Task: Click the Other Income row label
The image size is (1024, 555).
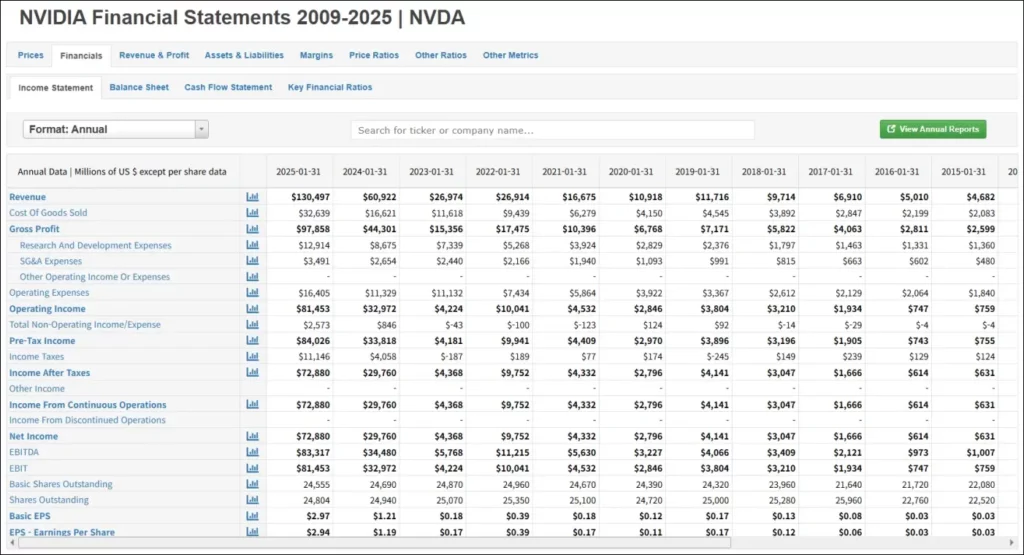Action: pyautogui.click(x=37, y=388)
